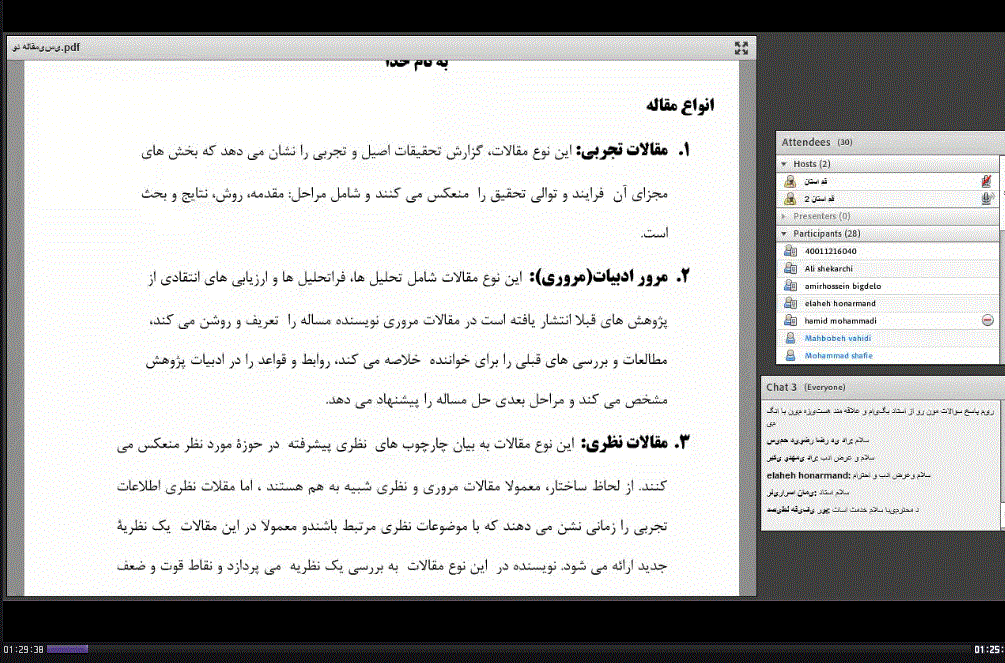Click the avatar icon next to 40011216040
The height and width of the screenshot is (663, 1005).
pos(789,251)
